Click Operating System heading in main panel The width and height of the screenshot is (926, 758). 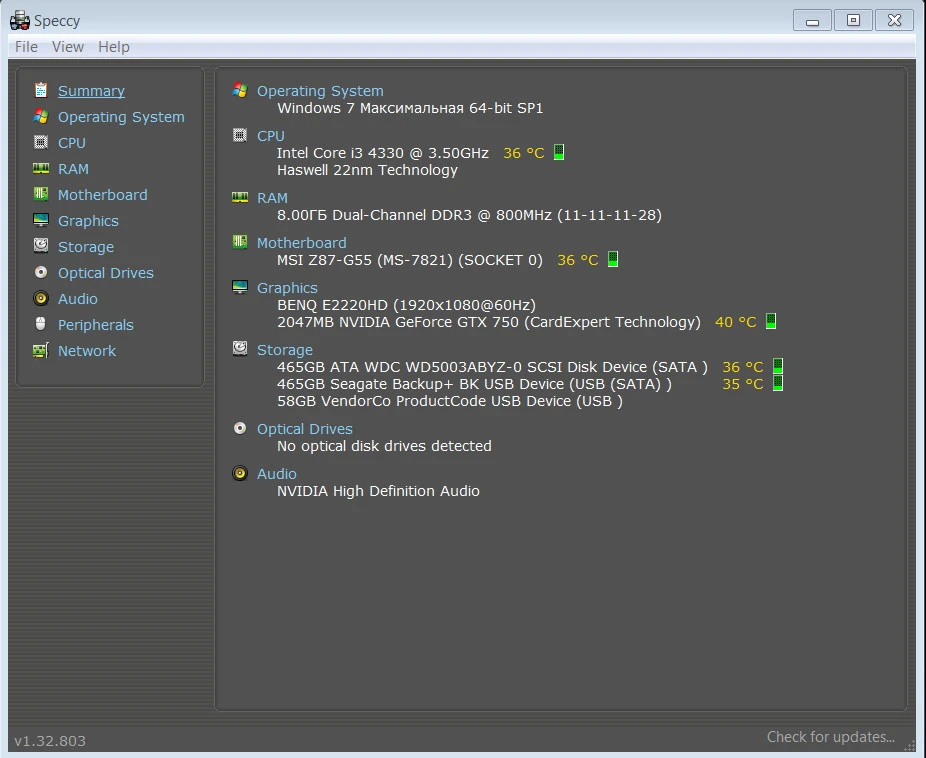point(320,91)
